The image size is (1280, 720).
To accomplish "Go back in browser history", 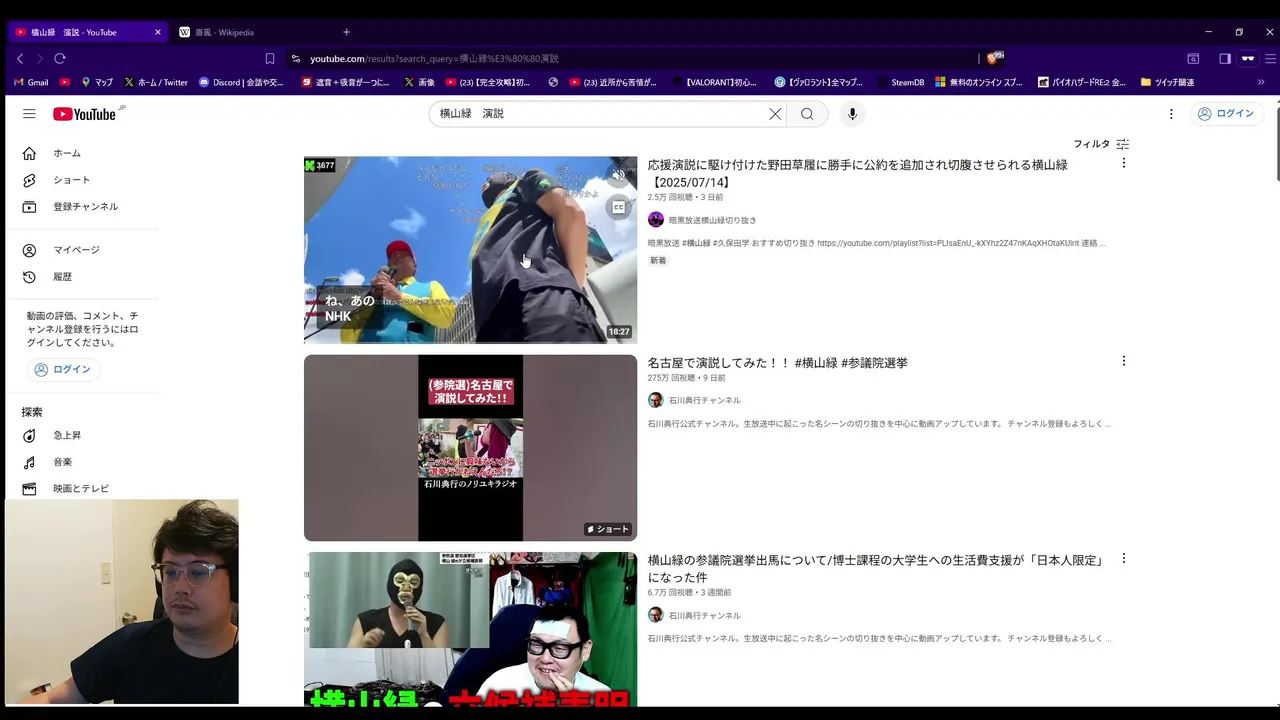I will click(20, 59).
